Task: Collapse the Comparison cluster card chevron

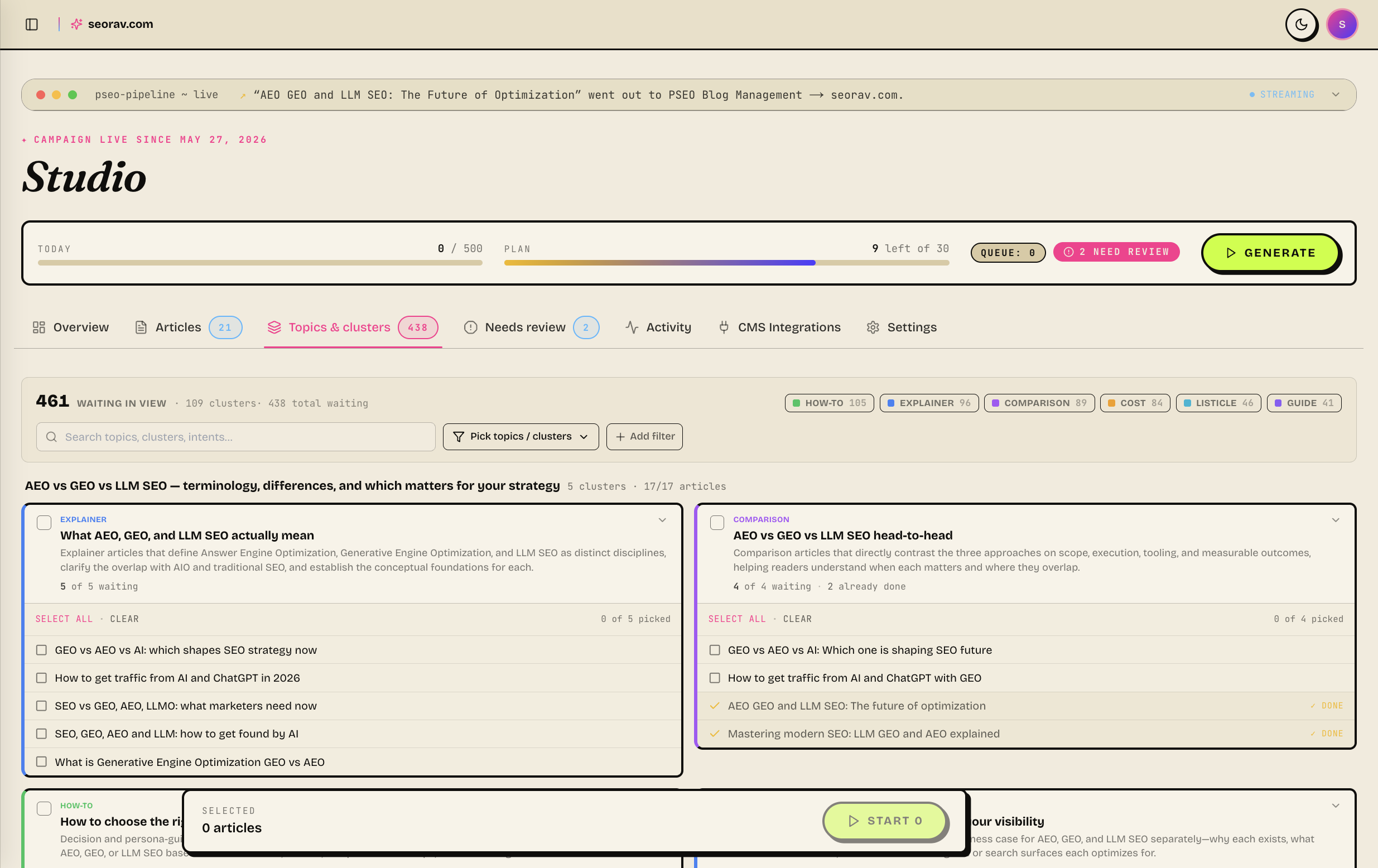Action: click(x=1335, y=520)
